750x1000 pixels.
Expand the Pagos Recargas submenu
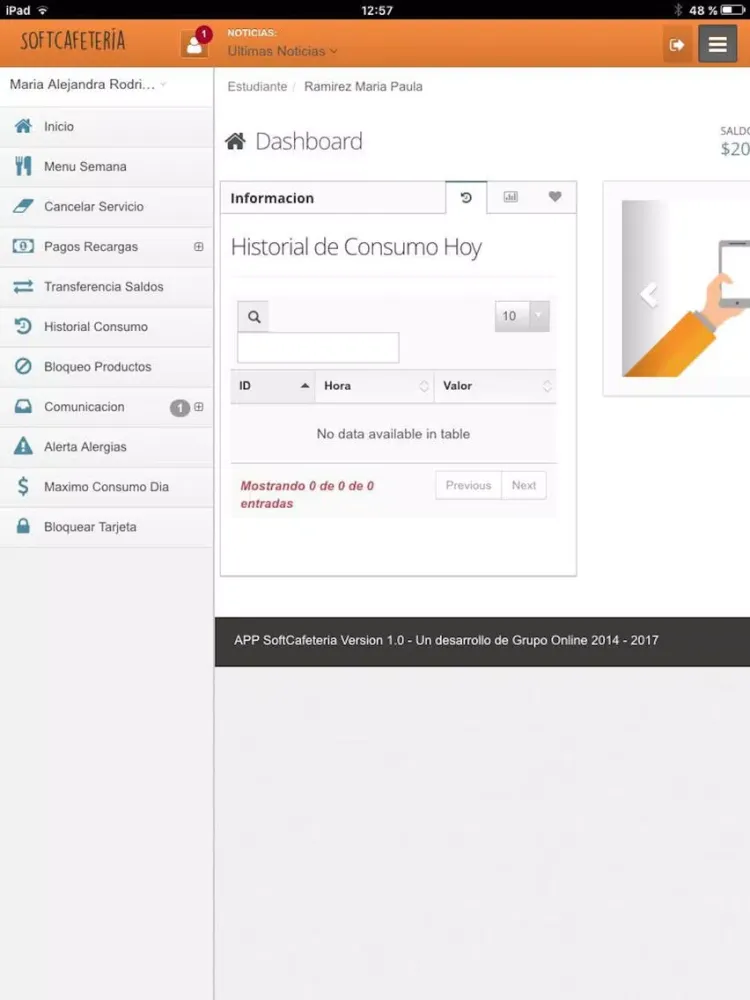tap(198, 247)
